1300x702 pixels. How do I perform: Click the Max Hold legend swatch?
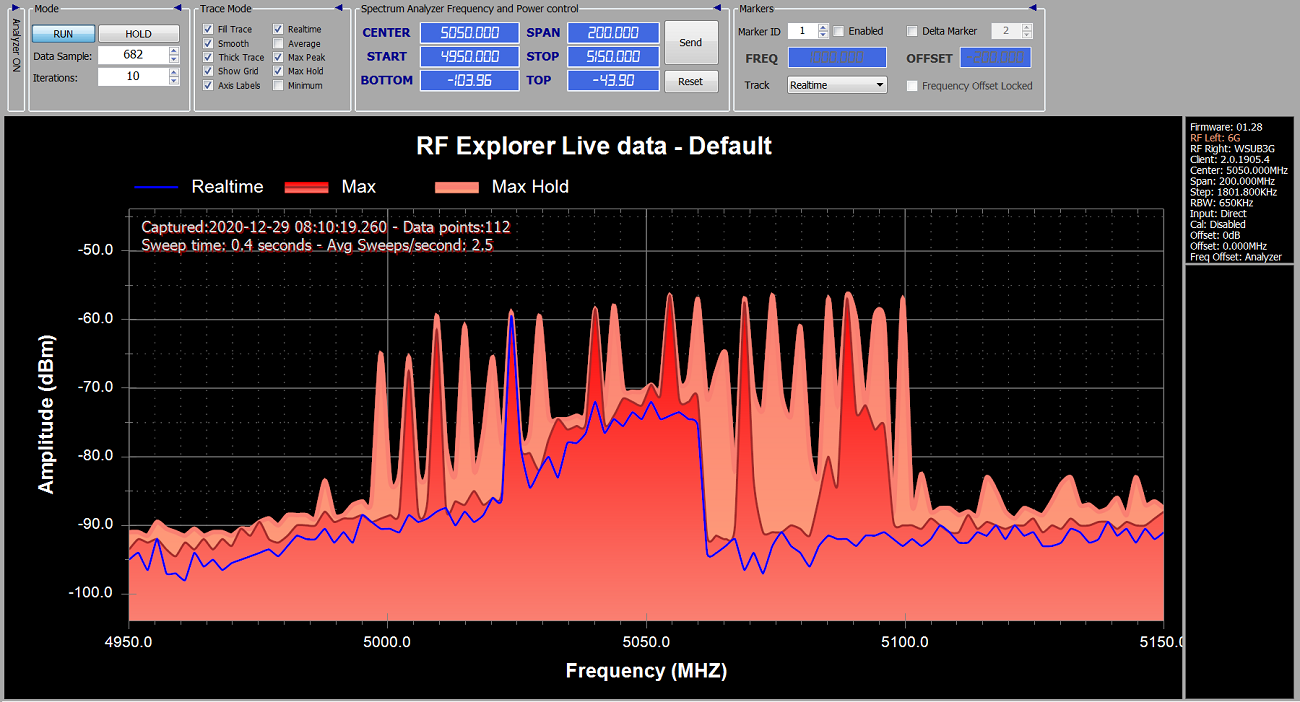click(x=456, y=187)
